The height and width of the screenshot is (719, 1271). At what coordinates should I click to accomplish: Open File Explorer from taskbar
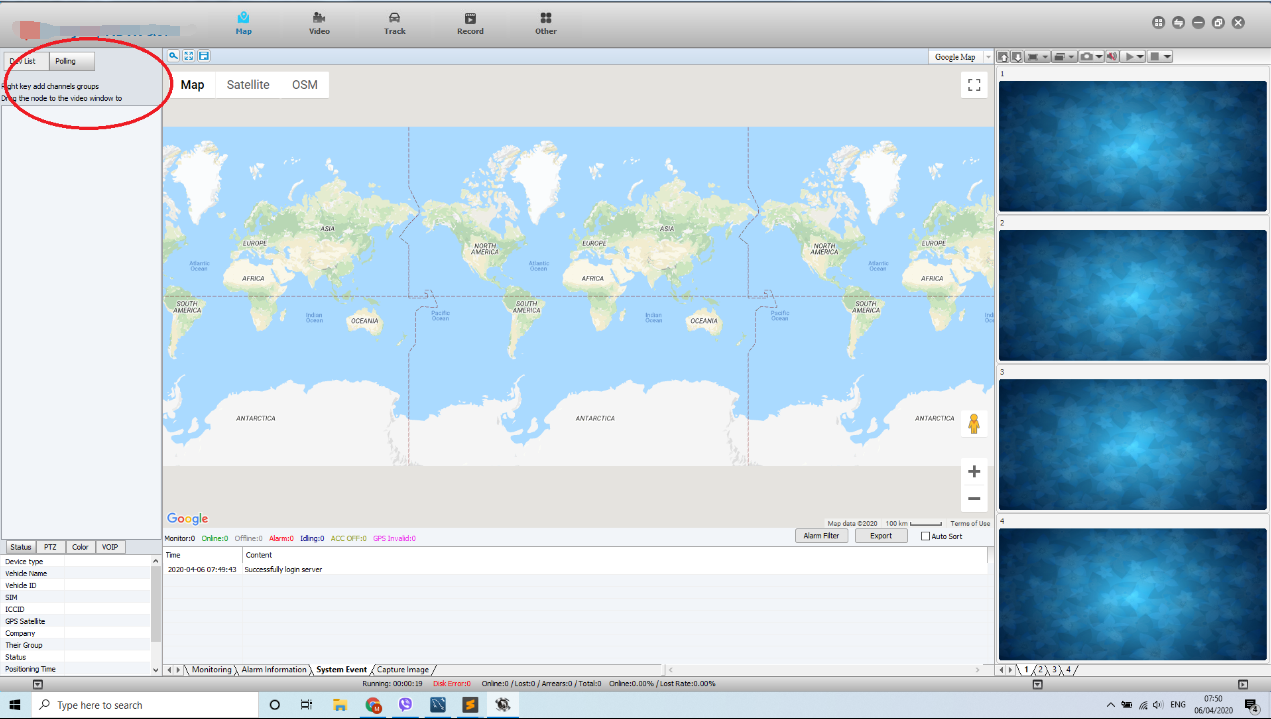[340, 705]
